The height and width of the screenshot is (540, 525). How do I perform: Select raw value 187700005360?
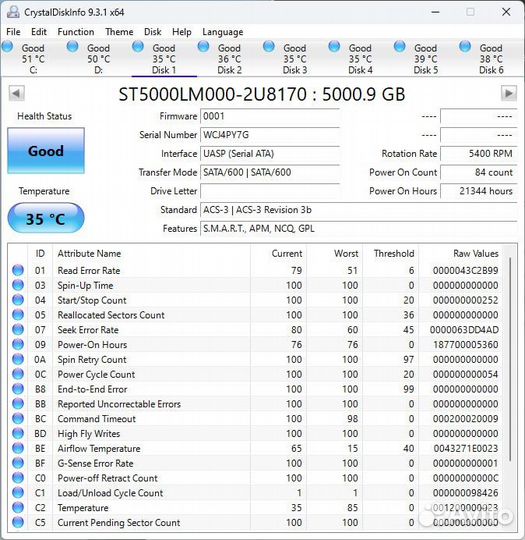pyautogui.click(x=465, y=345)
